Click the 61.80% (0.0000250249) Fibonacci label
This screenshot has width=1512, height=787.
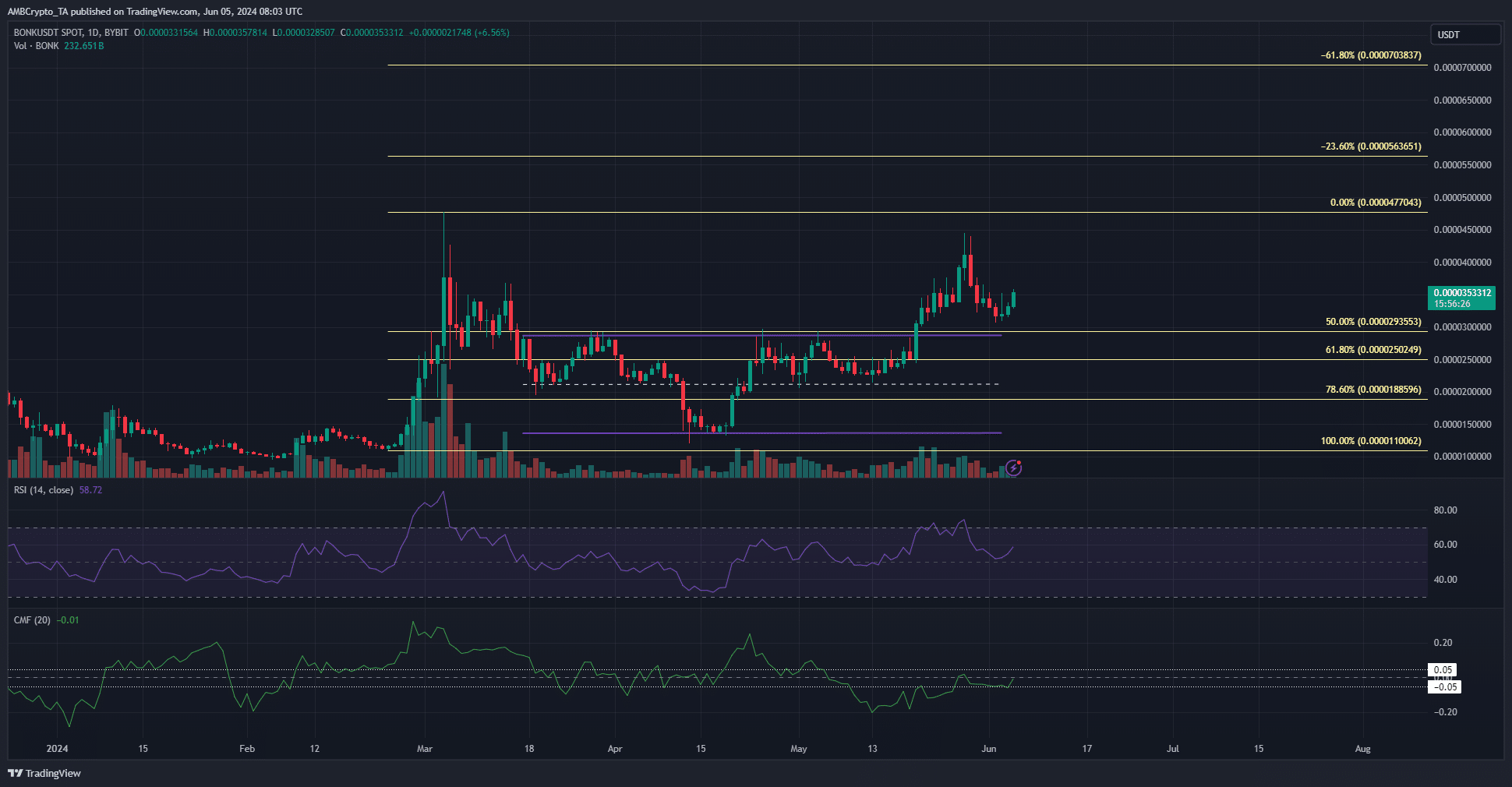click(1373, 350)
